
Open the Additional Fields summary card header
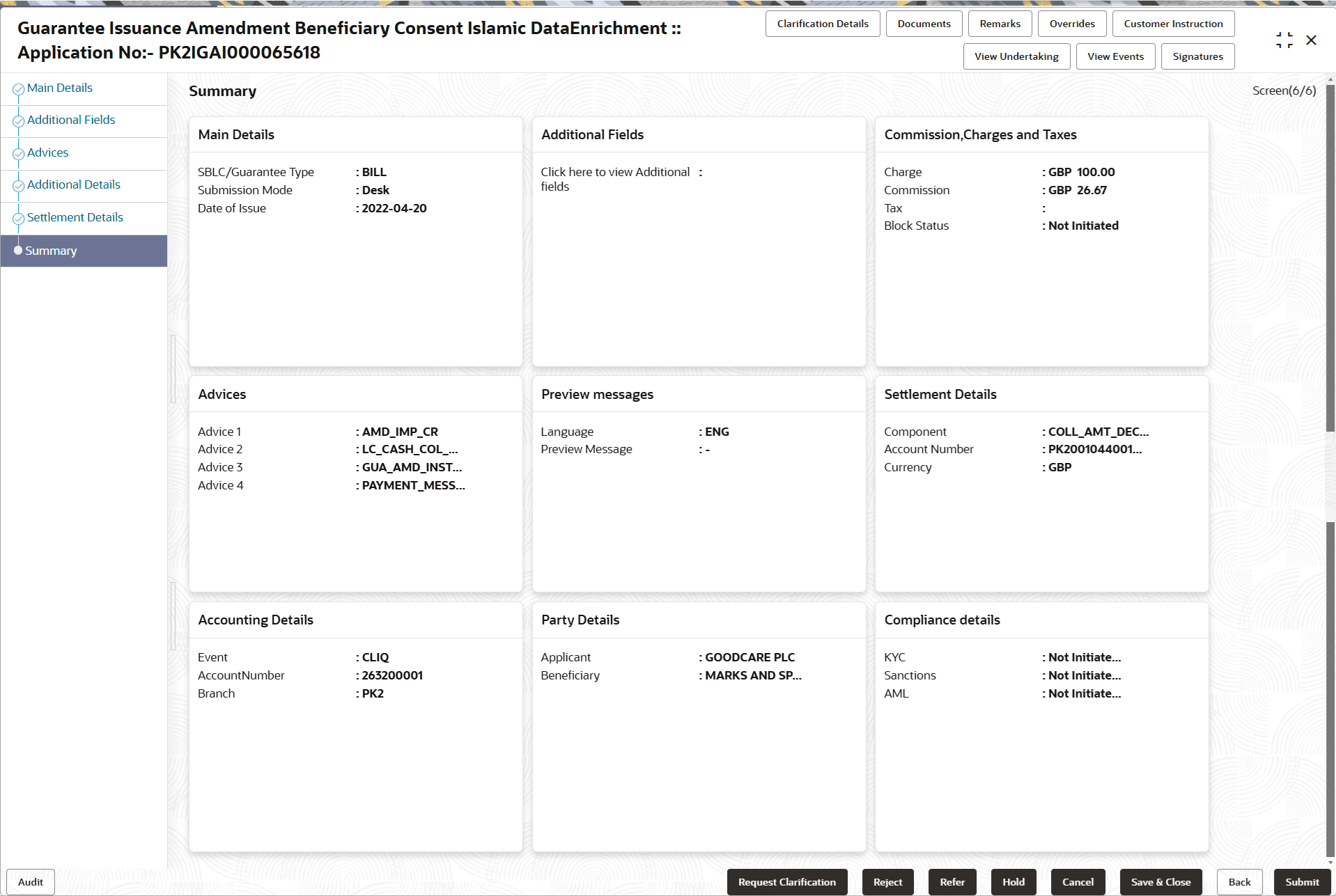[x=699, y=134]
